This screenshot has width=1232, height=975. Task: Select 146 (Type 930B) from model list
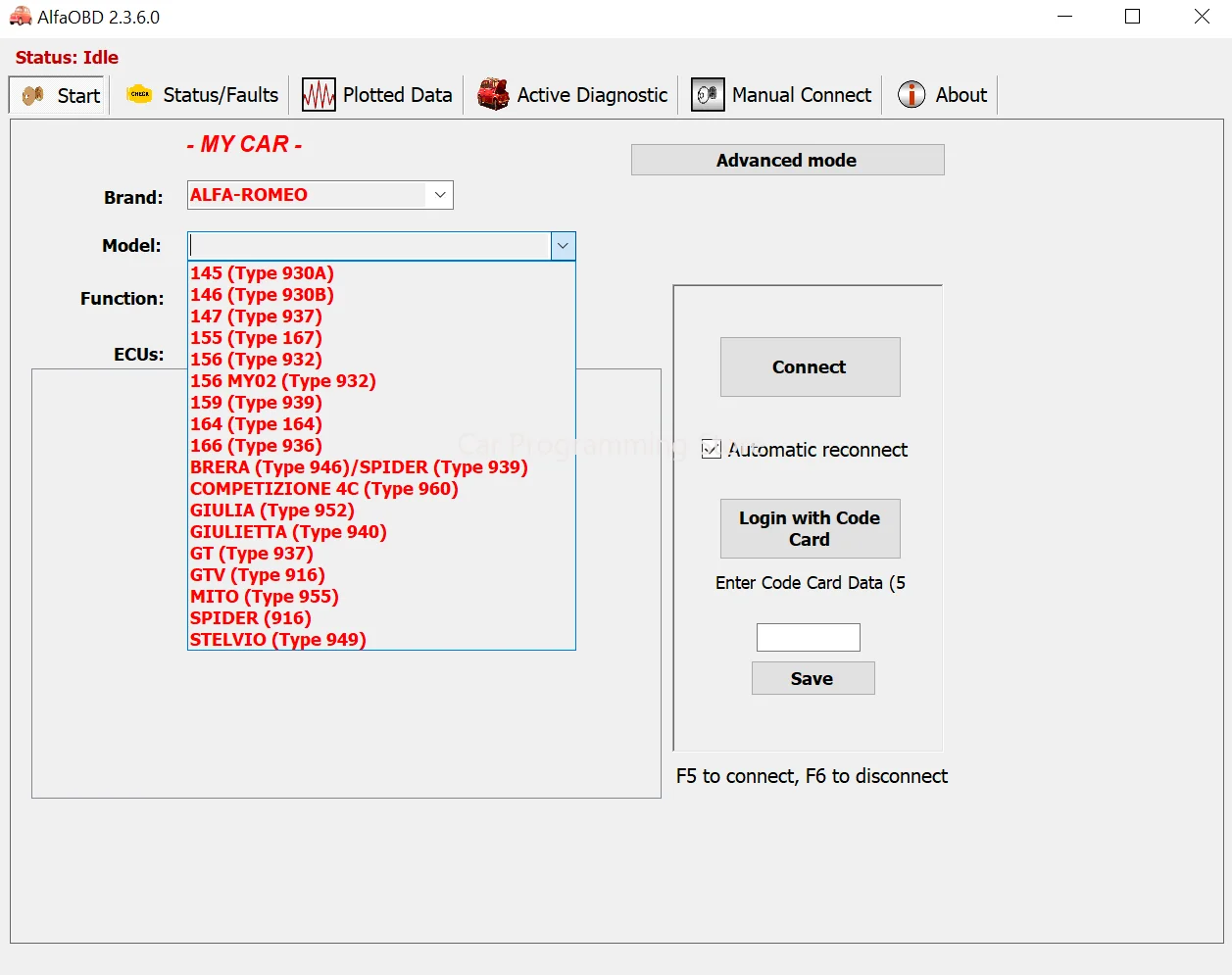point(381,295)
